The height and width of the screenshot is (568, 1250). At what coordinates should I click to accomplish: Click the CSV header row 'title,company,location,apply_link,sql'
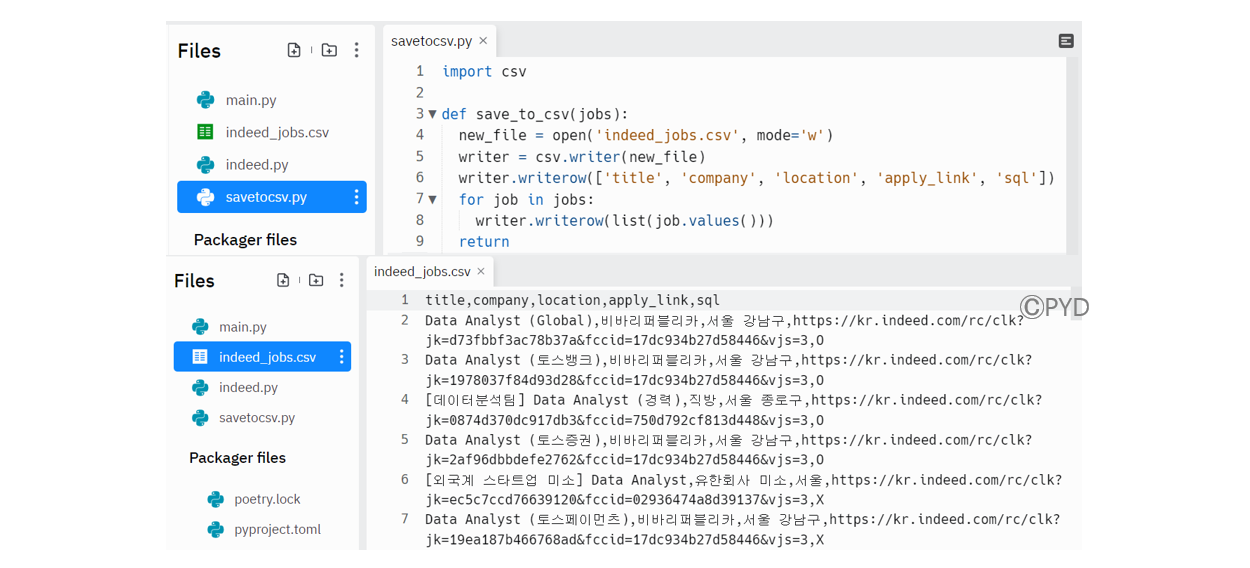click(572, 300)
